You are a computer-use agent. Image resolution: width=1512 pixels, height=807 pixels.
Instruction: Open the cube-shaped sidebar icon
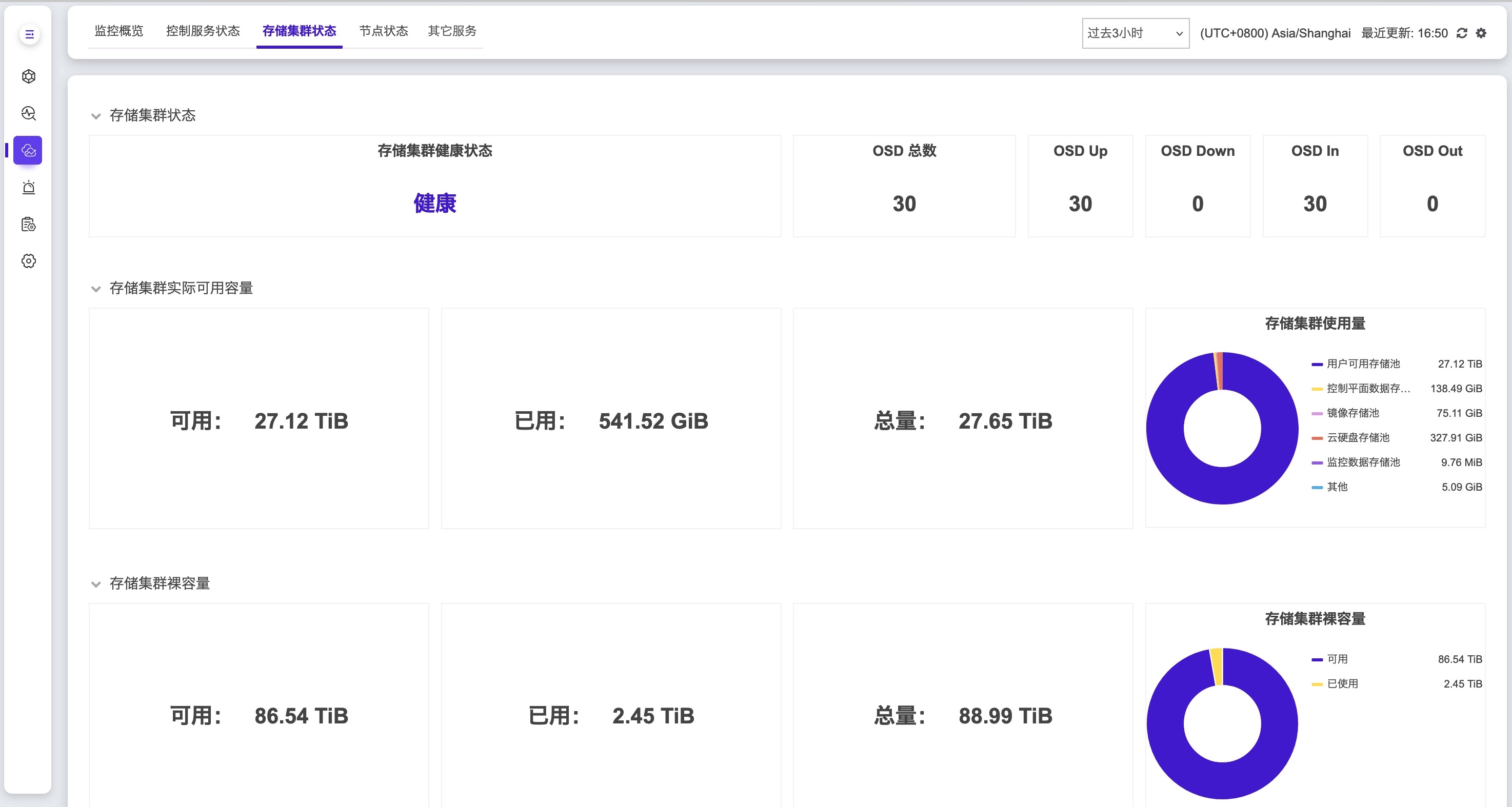(x=29, y=76)
